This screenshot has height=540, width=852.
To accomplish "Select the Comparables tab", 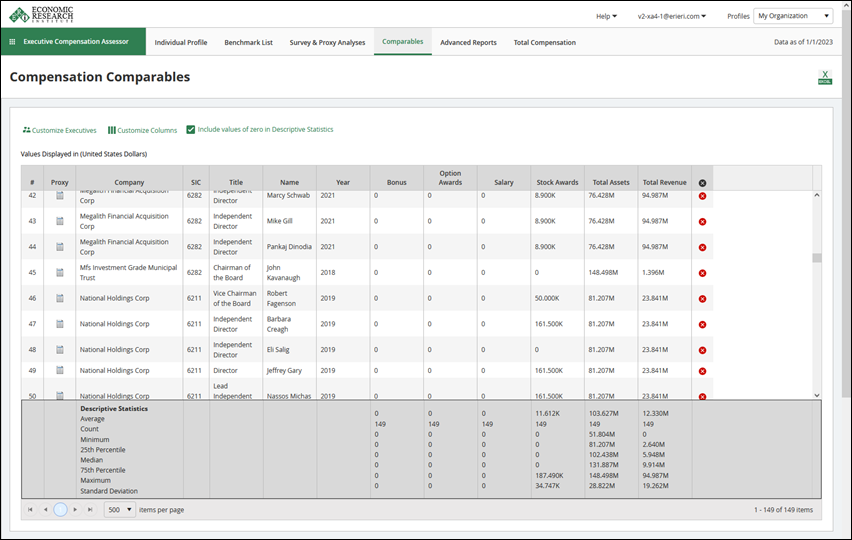I will [x=403, y=42].
